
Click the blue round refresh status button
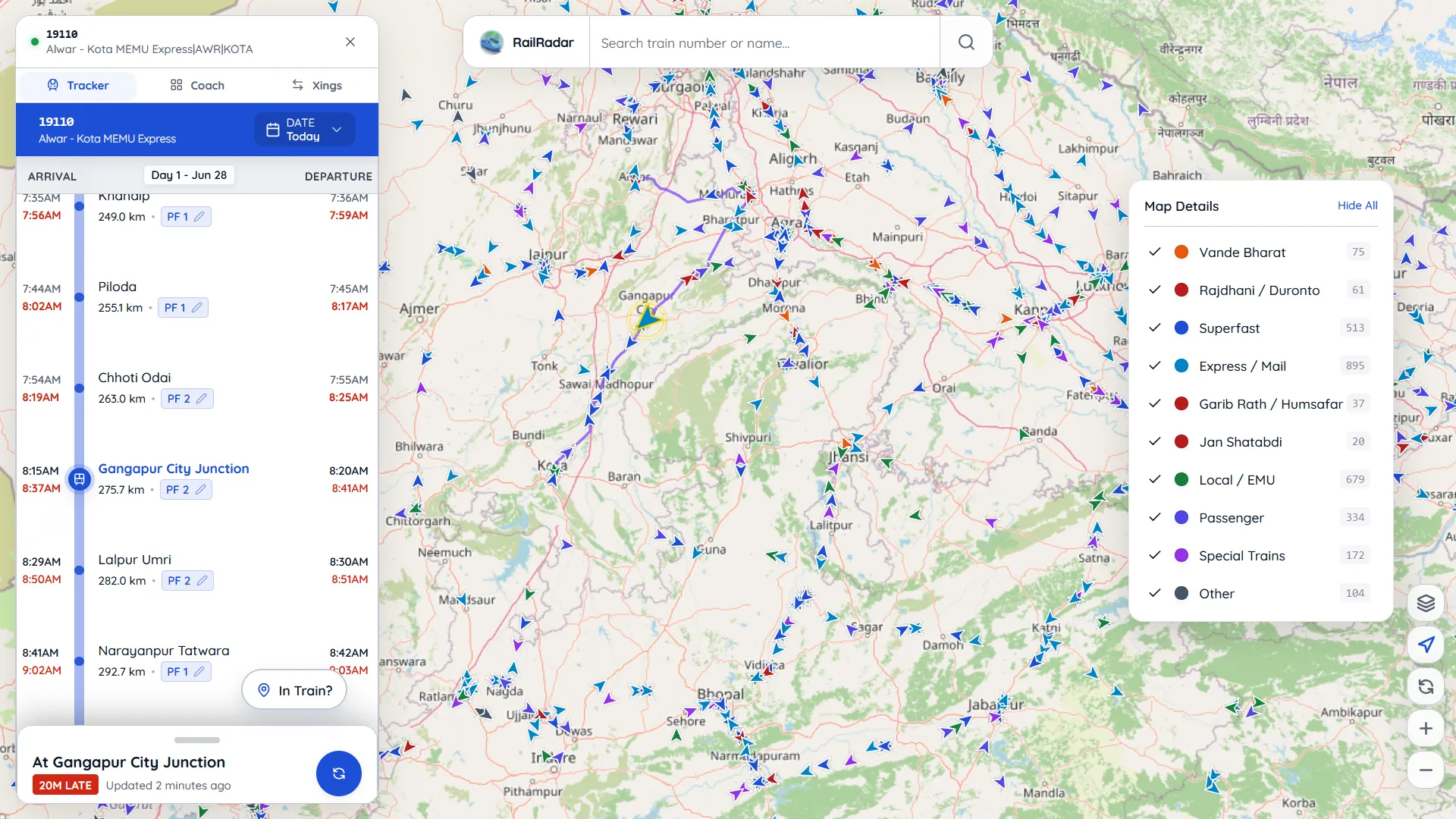[x=339, y=773]
